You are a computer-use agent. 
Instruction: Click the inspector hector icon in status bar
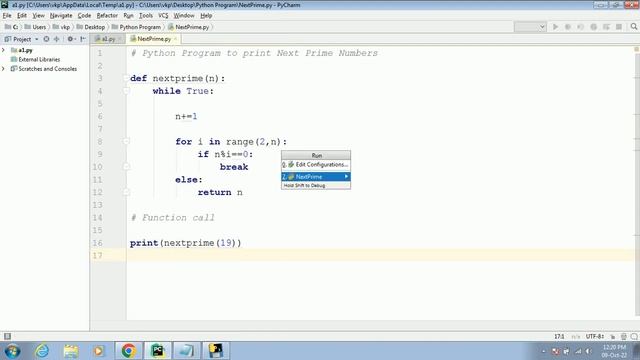623,336
